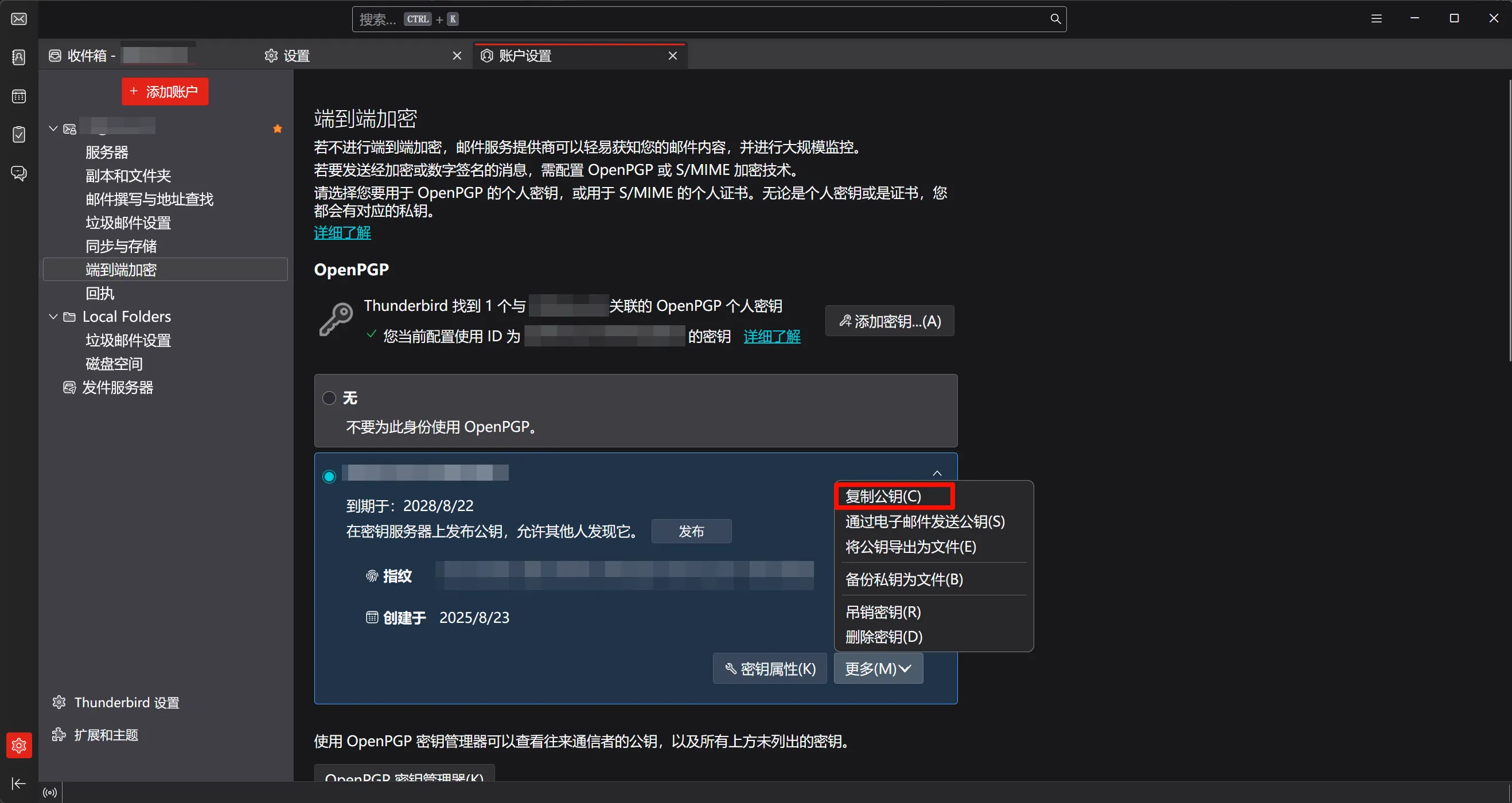Screen dimensions: 1512x803
Task: Collapse the Local Folders tree
Action: [52, 317]
